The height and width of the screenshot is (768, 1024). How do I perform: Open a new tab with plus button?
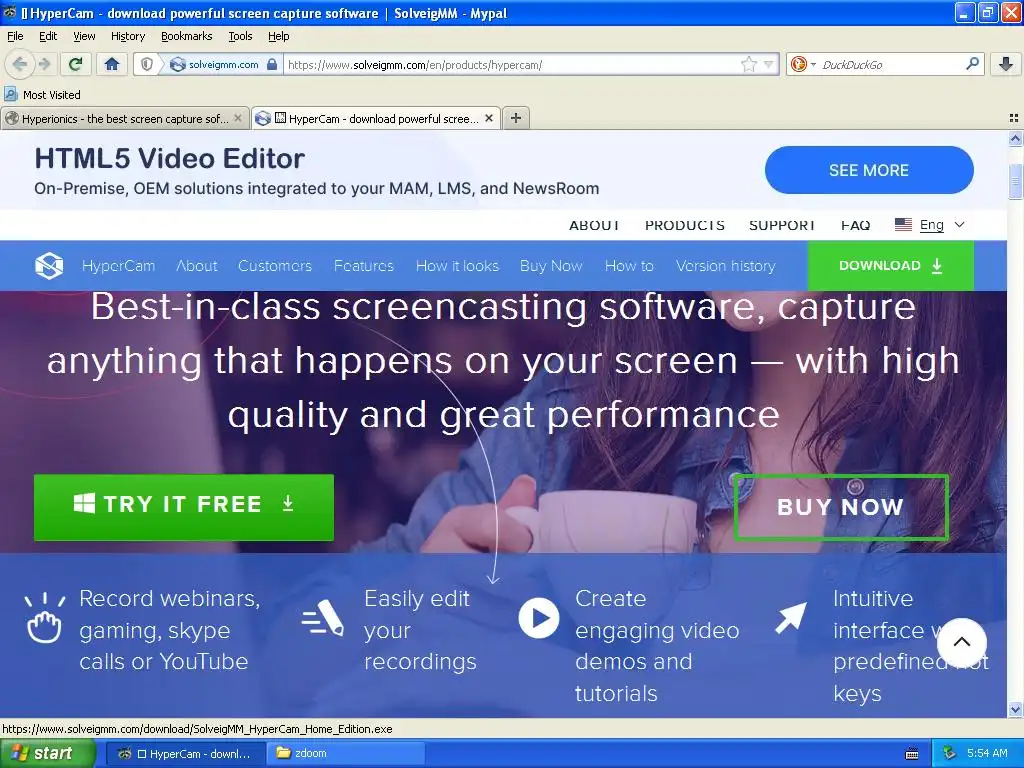(x=516, y=118)
